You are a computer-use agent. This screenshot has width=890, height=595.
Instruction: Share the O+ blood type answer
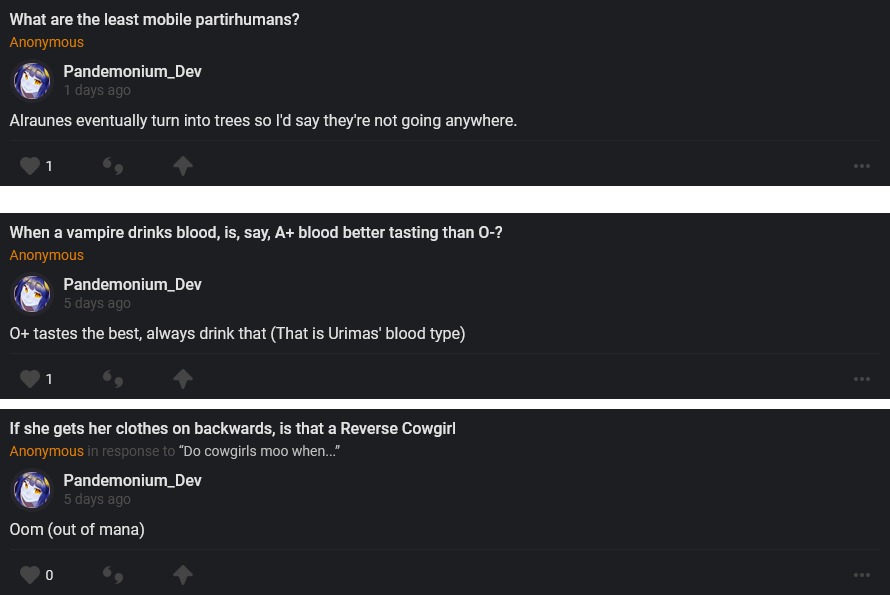click(x=182, y=379)
